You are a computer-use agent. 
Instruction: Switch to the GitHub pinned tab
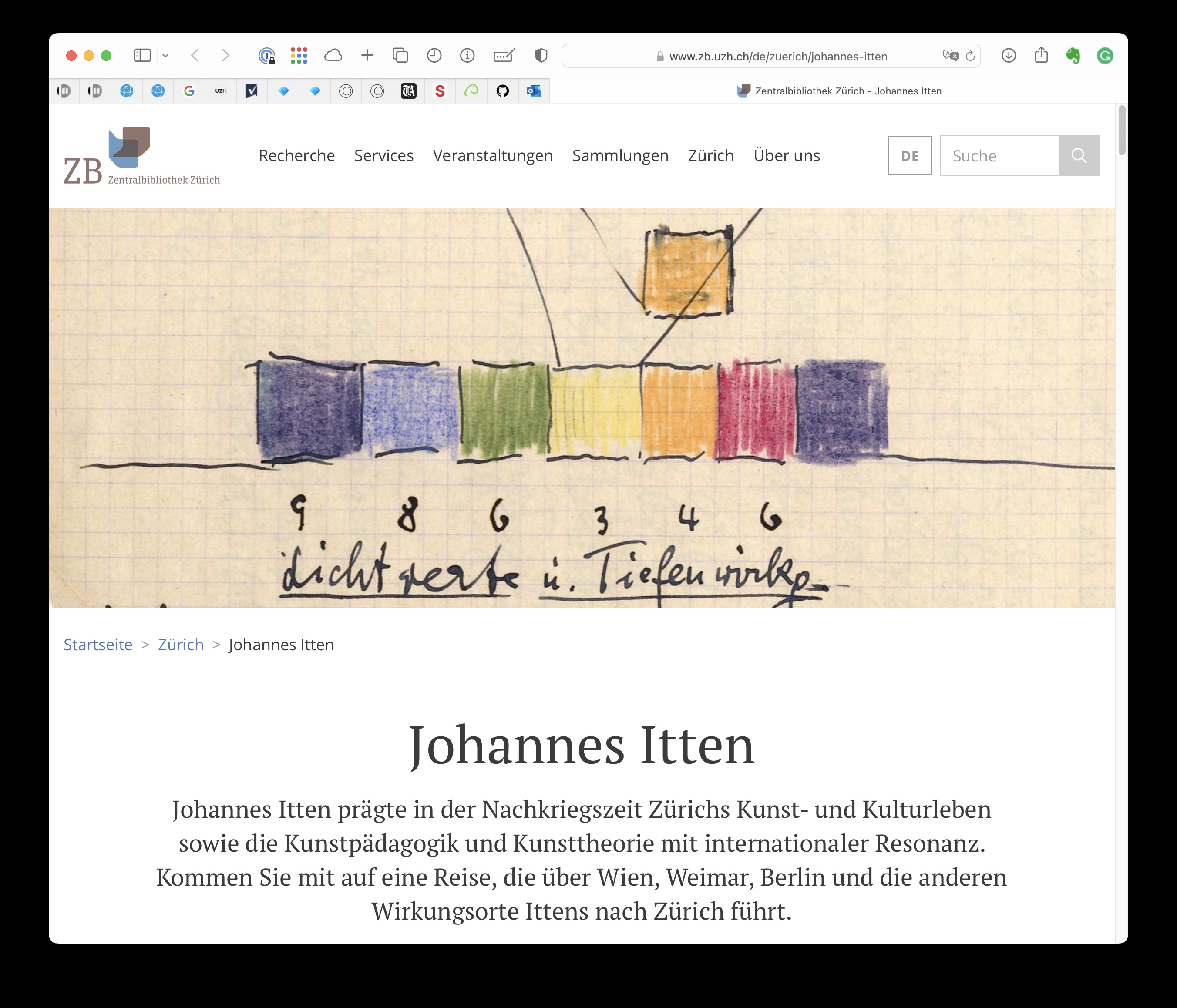pos(502,91)
